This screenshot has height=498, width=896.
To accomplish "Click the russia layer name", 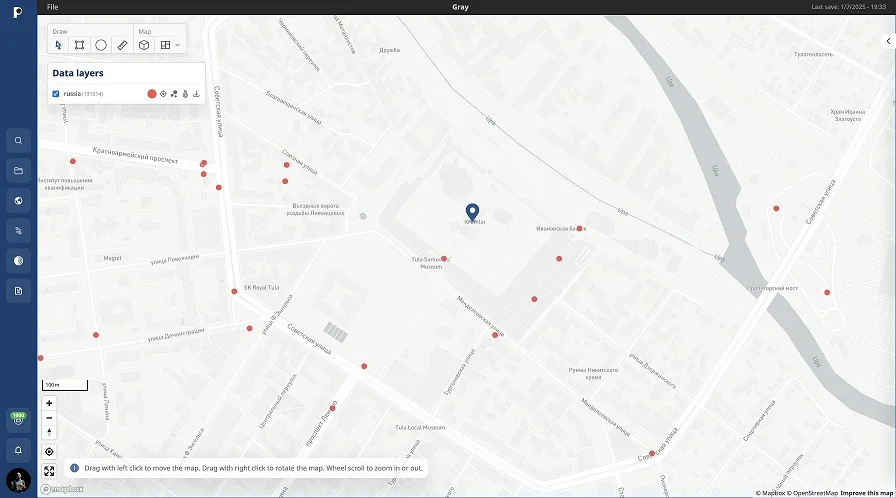I will (x=72, y=94).
